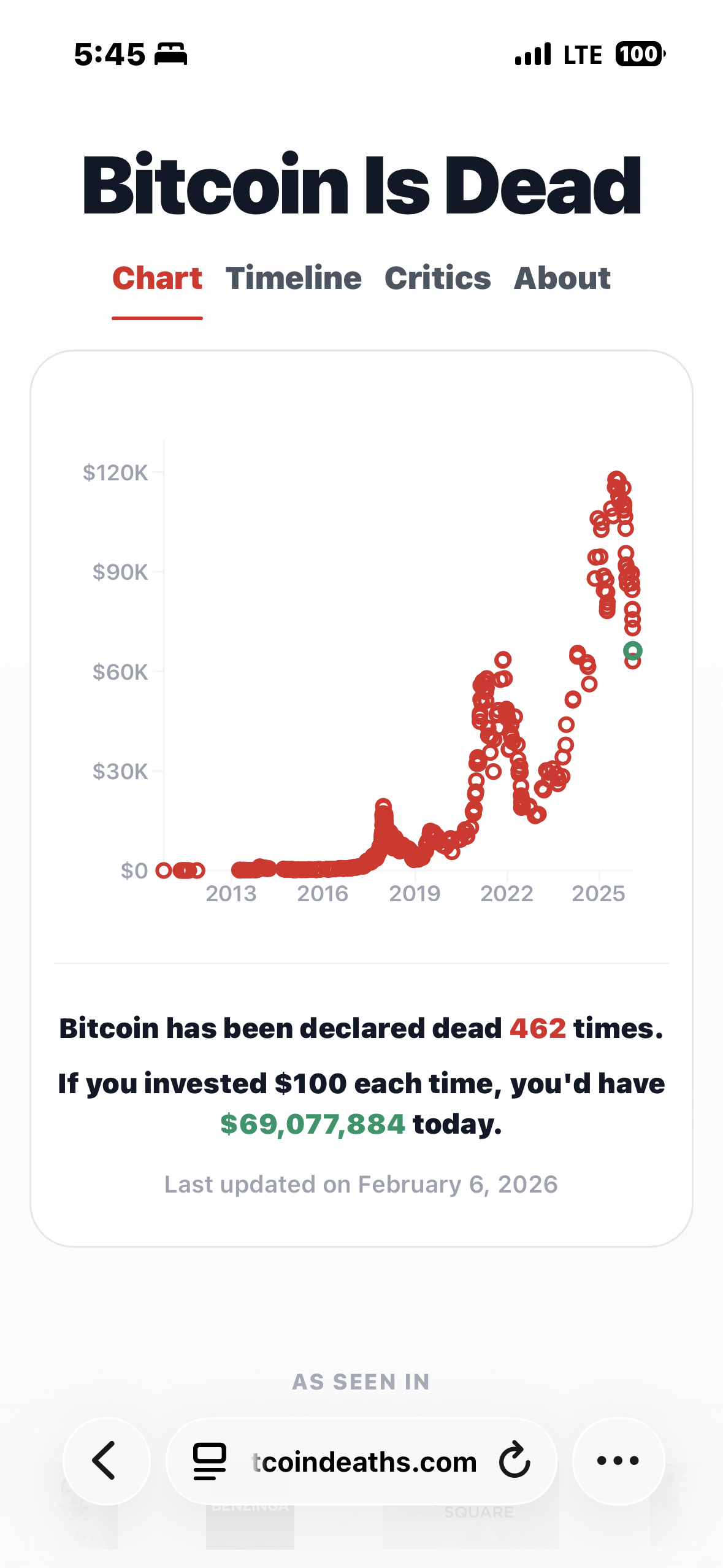
Task: Tap the battery indicator in status bar
Action: tap(640, 54)
